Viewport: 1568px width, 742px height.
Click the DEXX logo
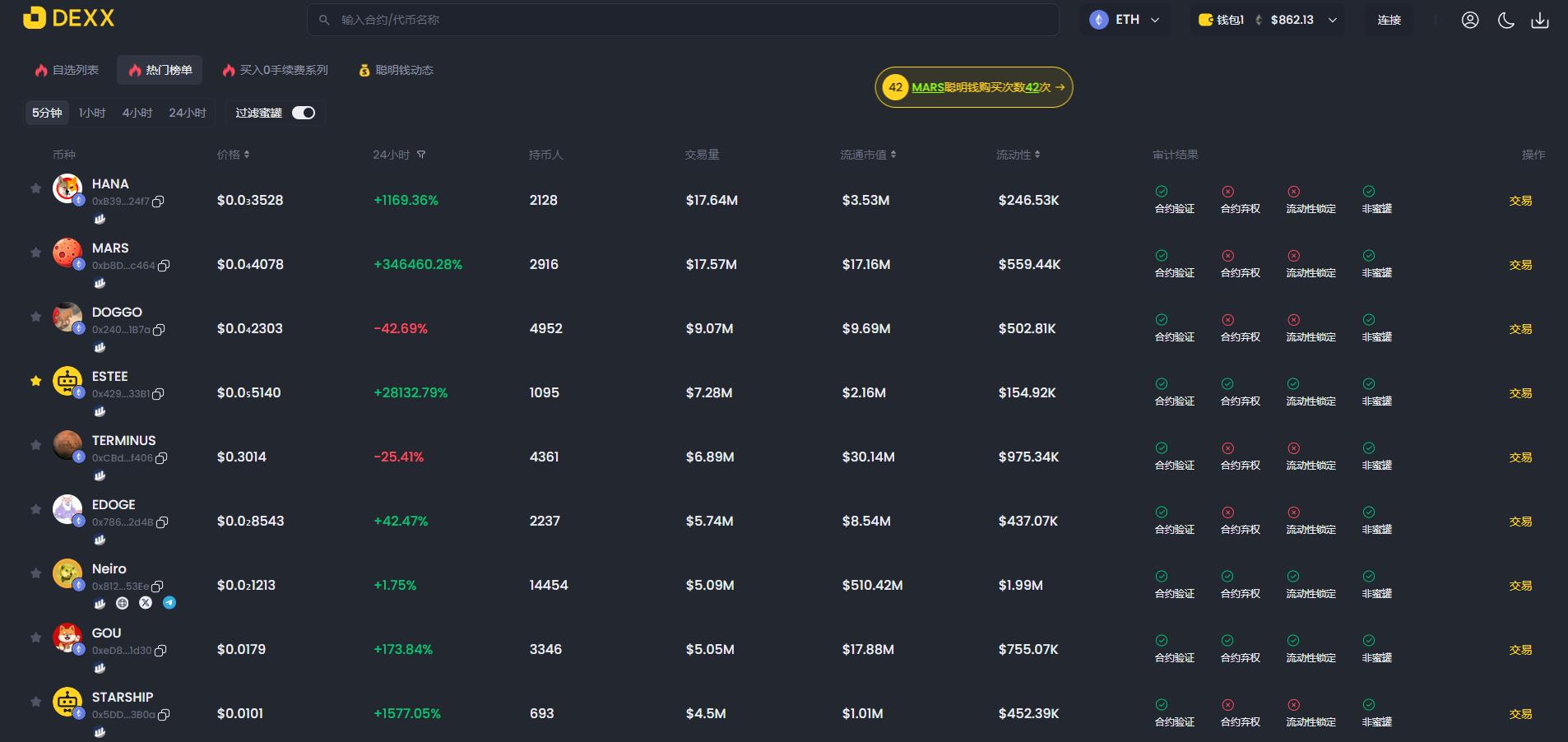[x=69, y=18]
